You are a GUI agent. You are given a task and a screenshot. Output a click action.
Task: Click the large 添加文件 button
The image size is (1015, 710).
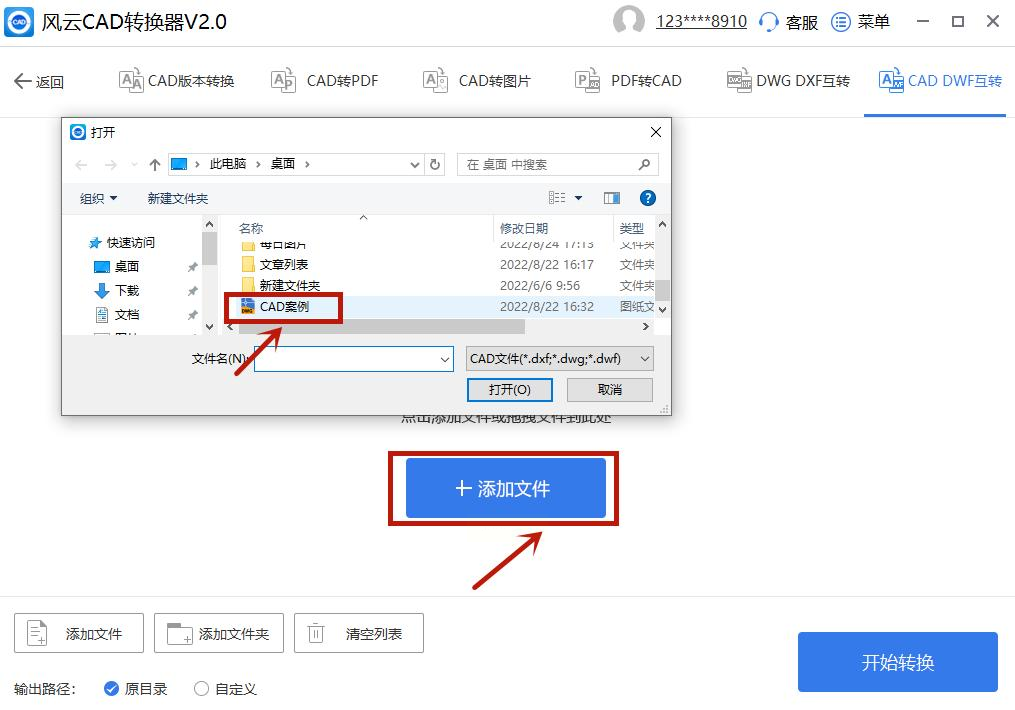(506, 488)
